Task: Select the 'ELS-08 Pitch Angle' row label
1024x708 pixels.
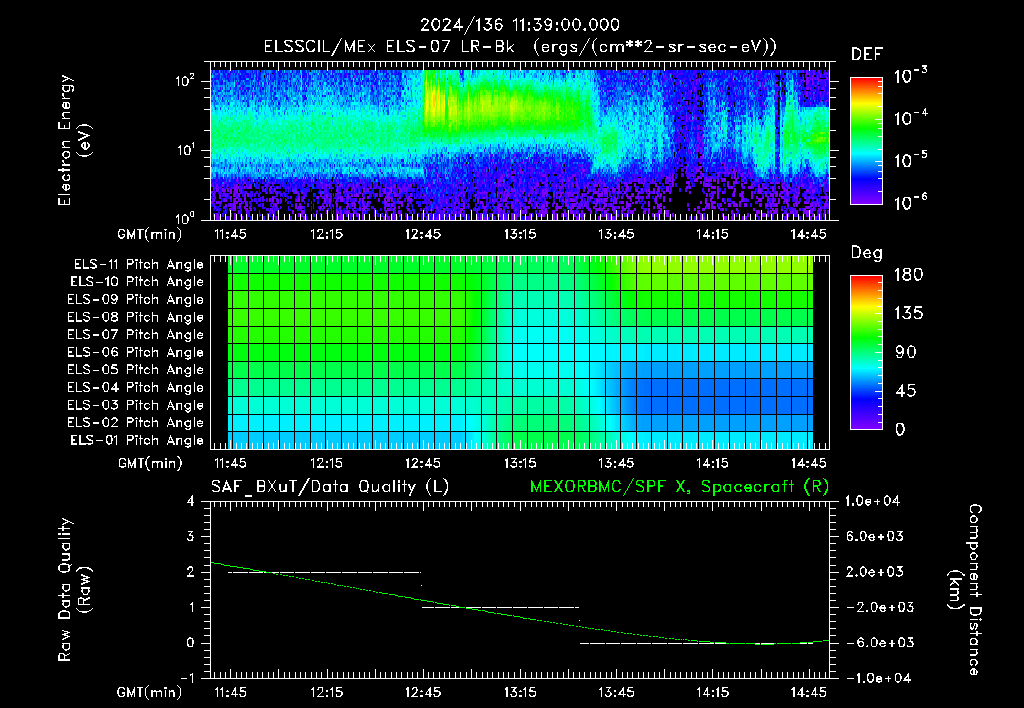Action: point(135,317)
